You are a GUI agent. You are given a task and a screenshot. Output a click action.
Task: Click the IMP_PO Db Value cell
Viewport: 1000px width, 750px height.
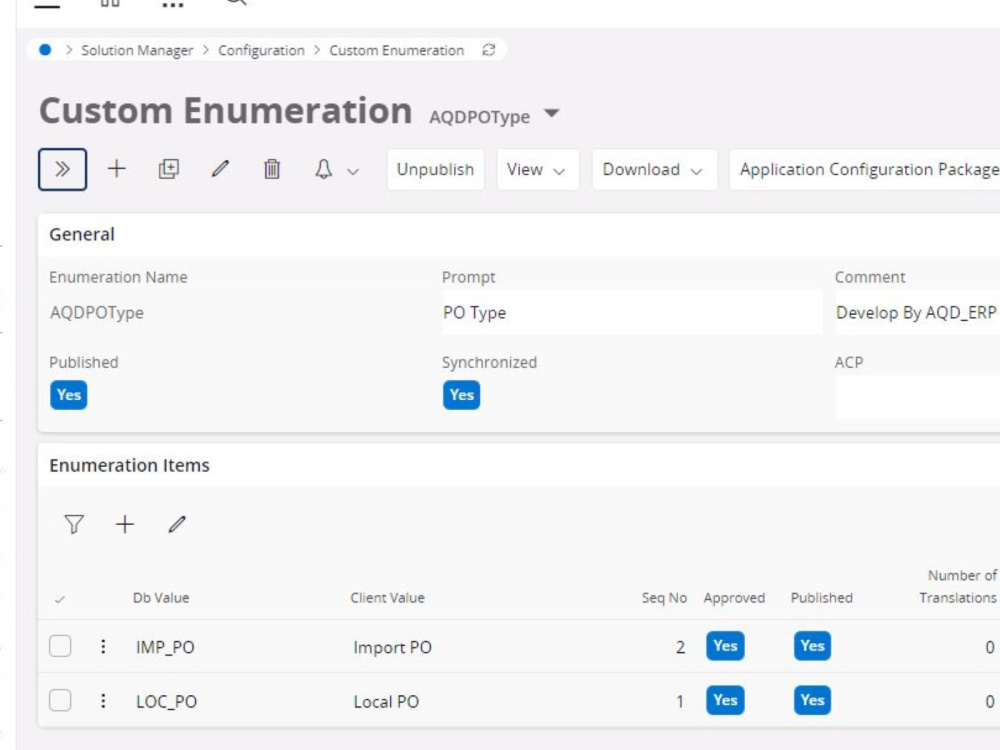coord(165,647)
